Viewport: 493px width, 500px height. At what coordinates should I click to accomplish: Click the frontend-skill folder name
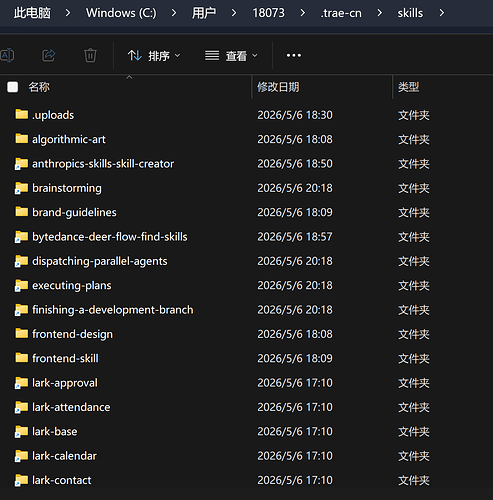65,358
